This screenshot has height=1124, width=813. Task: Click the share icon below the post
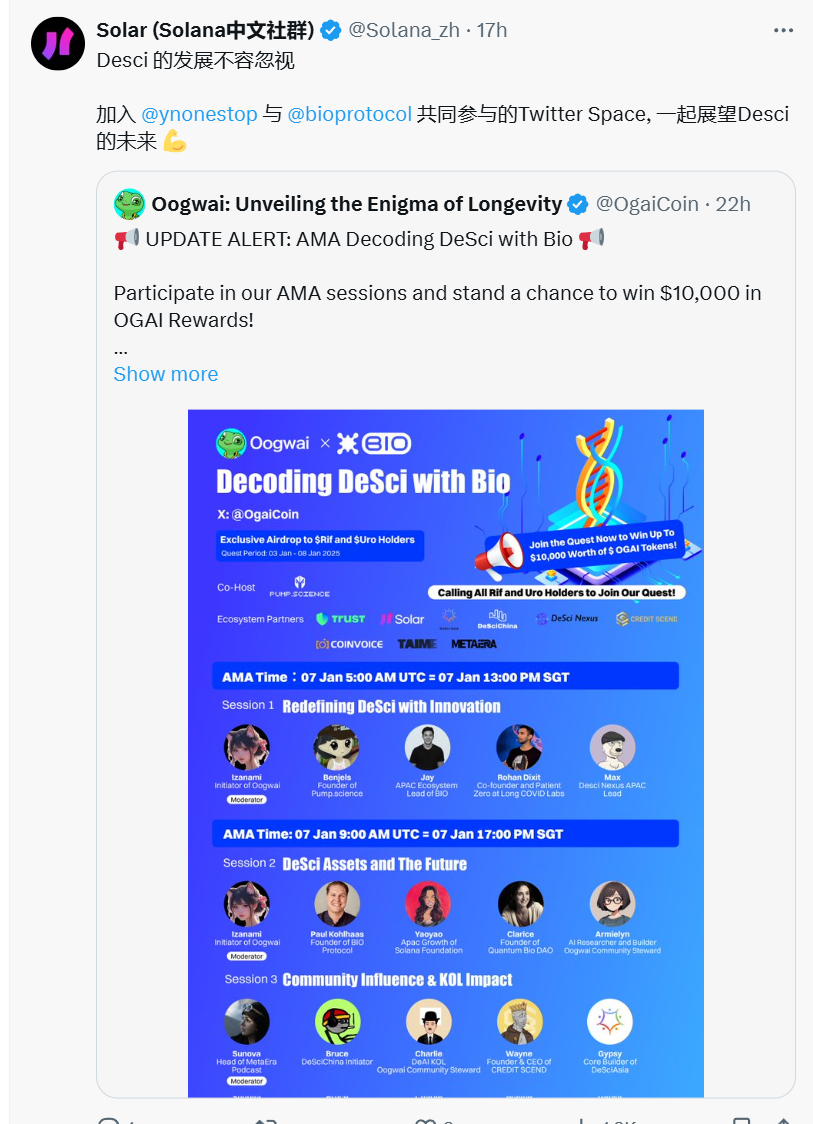pyautogui.click(x=785, y=1120)
